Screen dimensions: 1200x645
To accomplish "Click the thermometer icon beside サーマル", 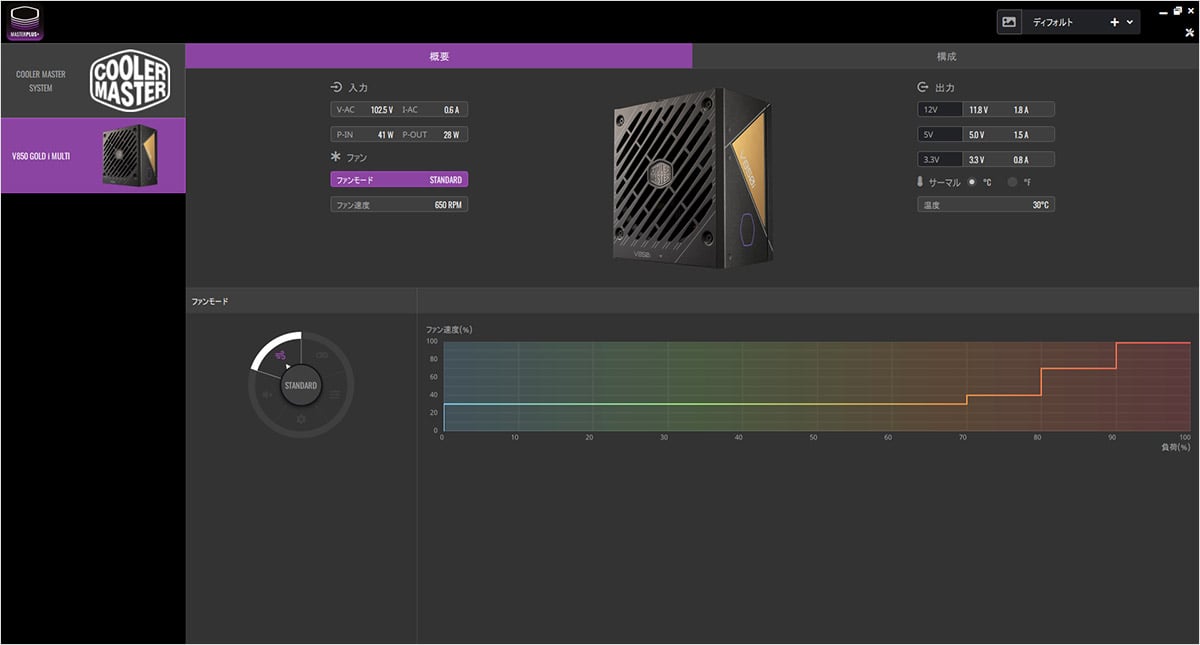I will tap(921, 182).
